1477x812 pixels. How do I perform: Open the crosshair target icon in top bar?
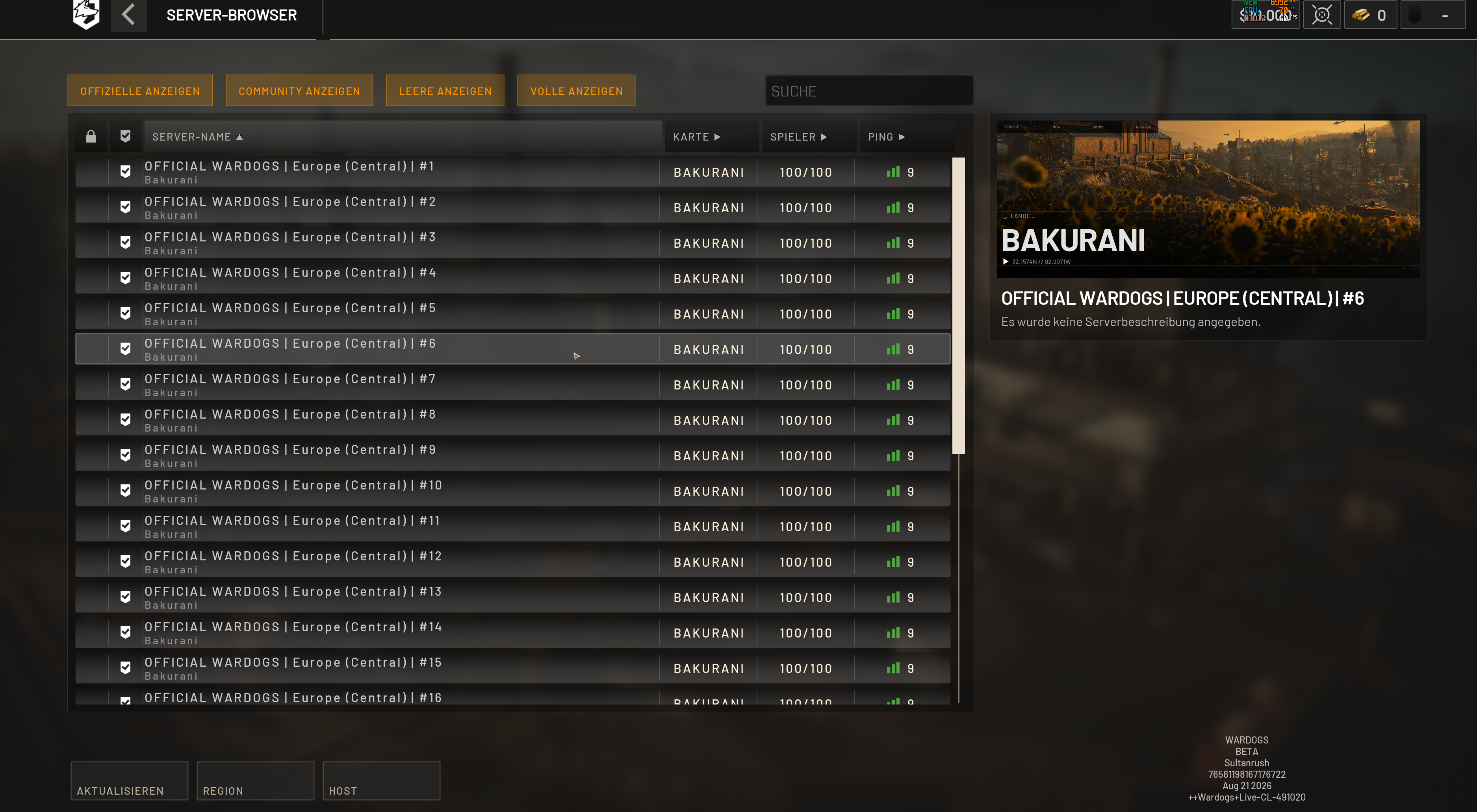[1321, 15]
